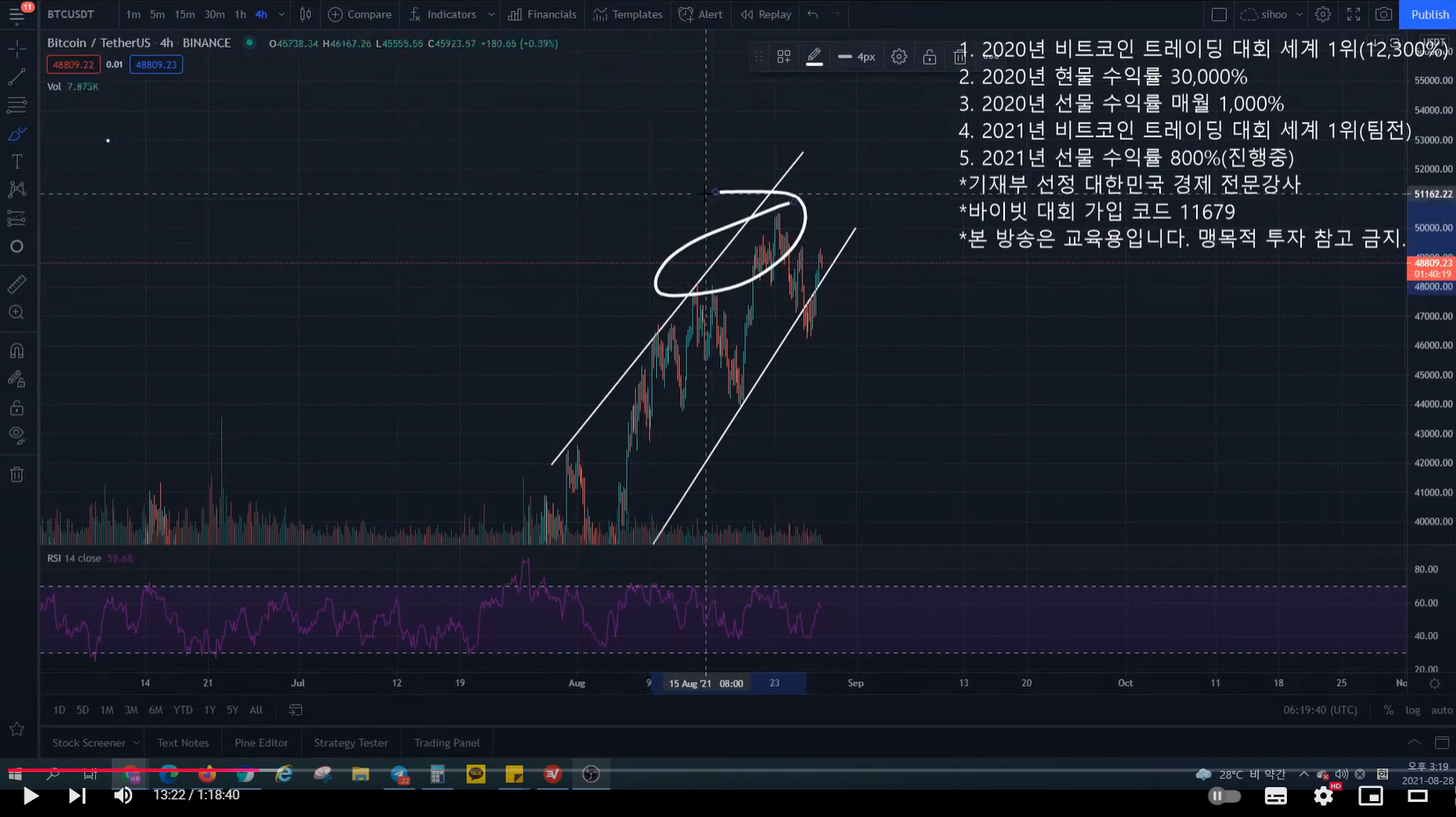Open the Indicators dialog
Viewport: 1456px width, 817px height.
tap(443, 14)
